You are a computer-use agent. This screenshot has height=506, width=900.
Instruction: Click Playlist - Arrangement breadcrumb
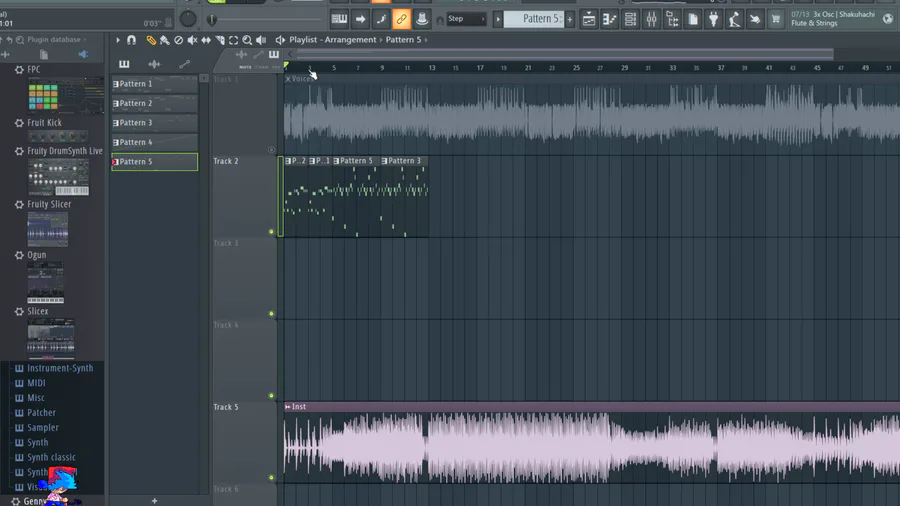[333, 40]
